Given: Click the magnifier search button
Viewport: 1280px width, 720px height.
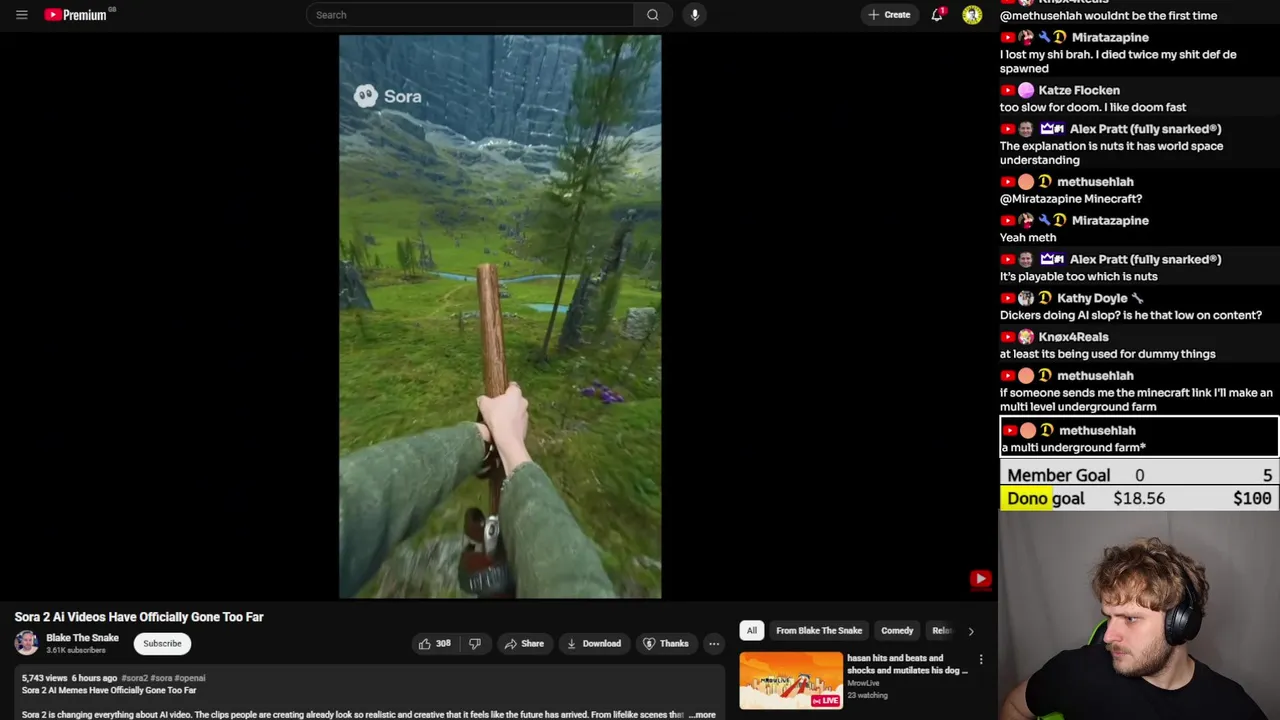Looking at the screenshot, I should point(653,15).
